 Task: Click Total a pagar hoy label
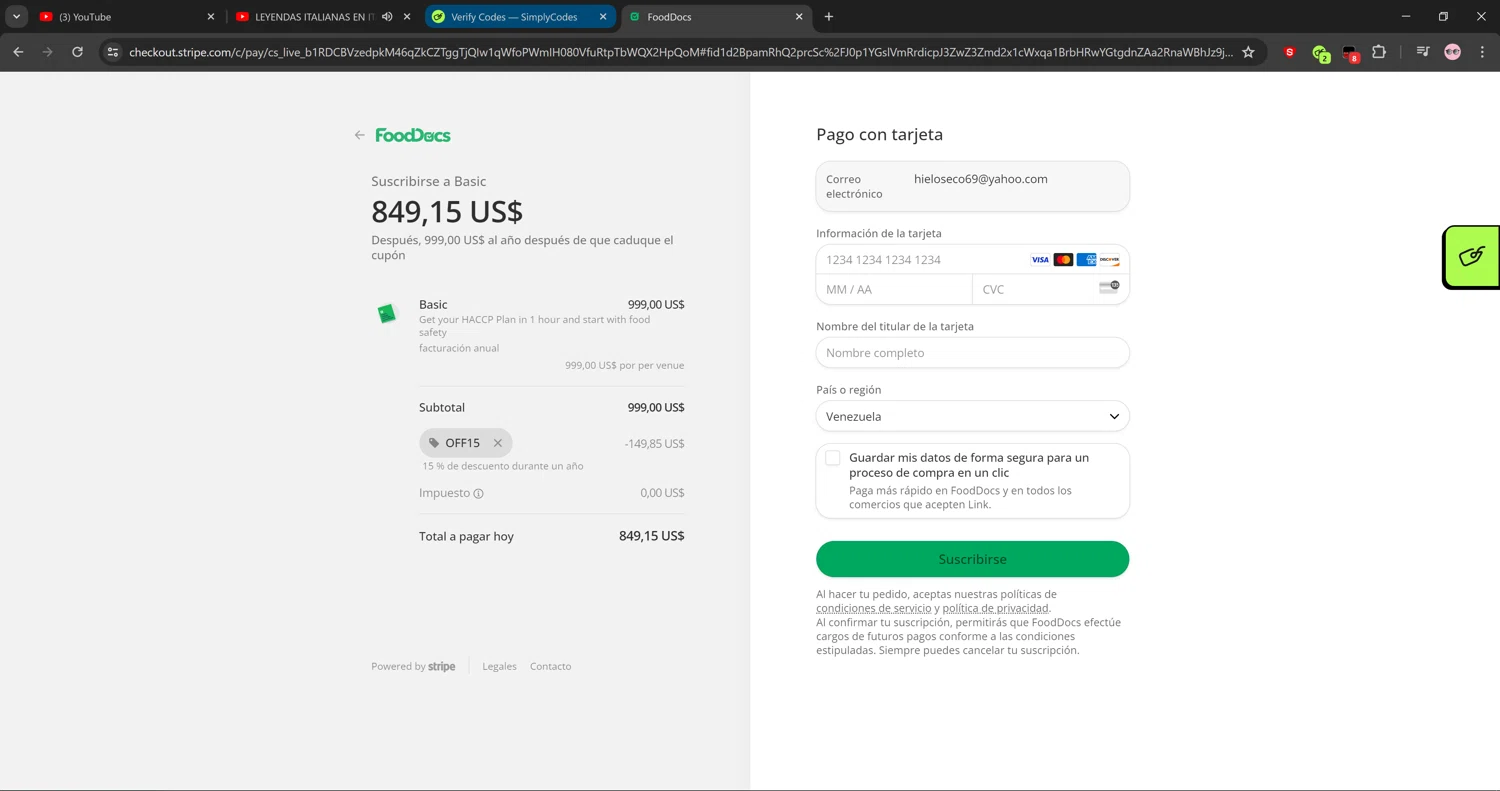(466, 537)
